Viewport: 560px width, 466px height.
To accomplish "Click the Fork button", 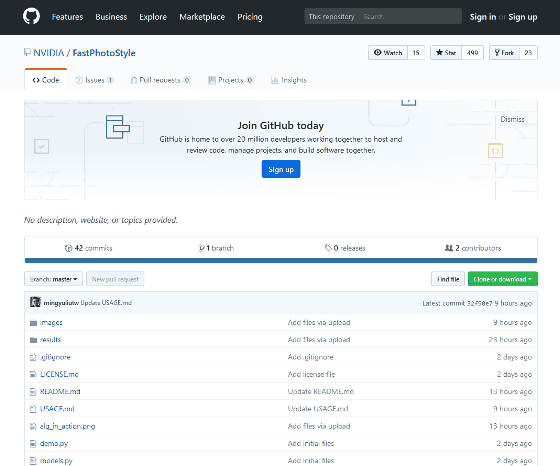I will pos(504,52).
